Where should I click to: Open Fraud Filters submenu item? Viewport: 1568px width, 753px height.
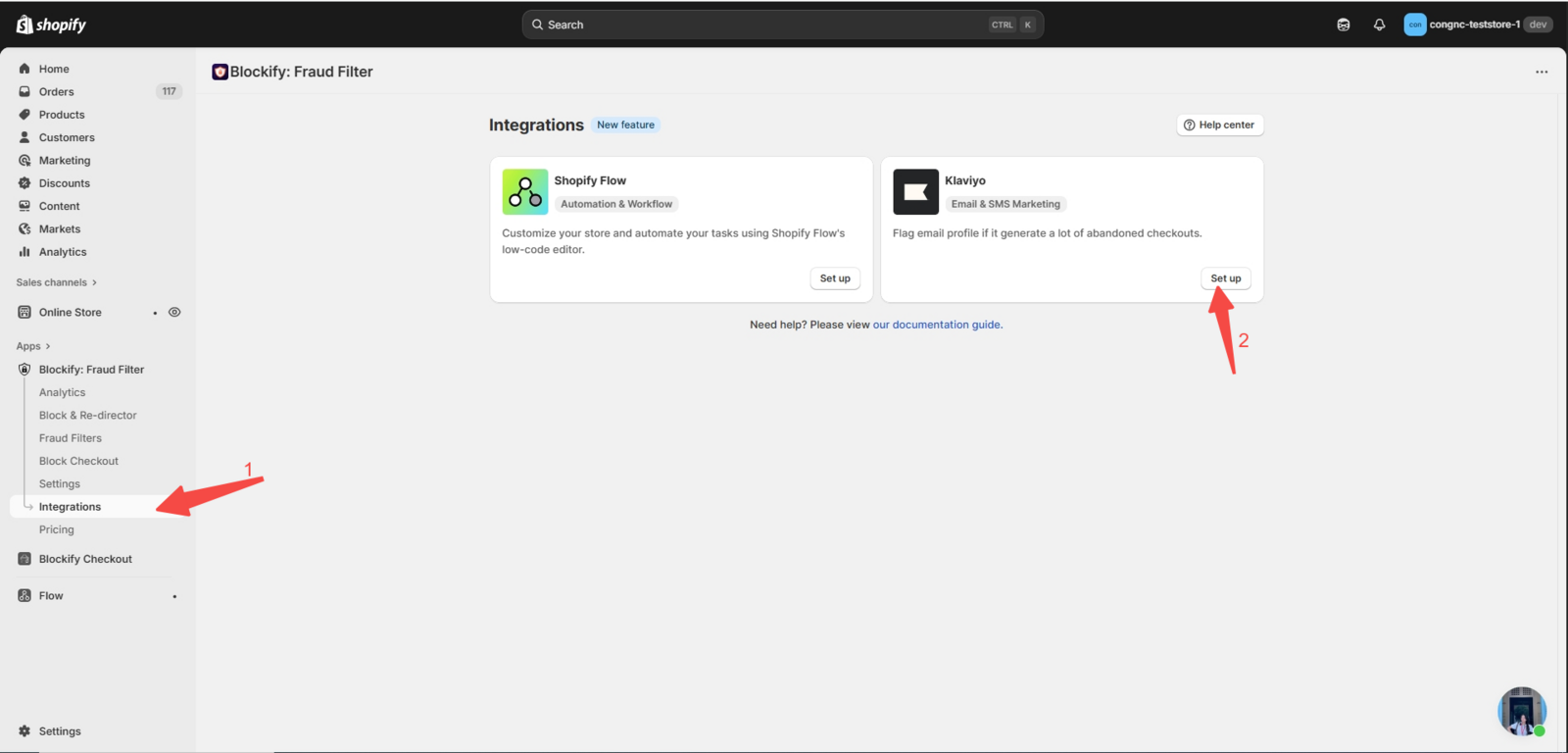click(x=71, y=438)
